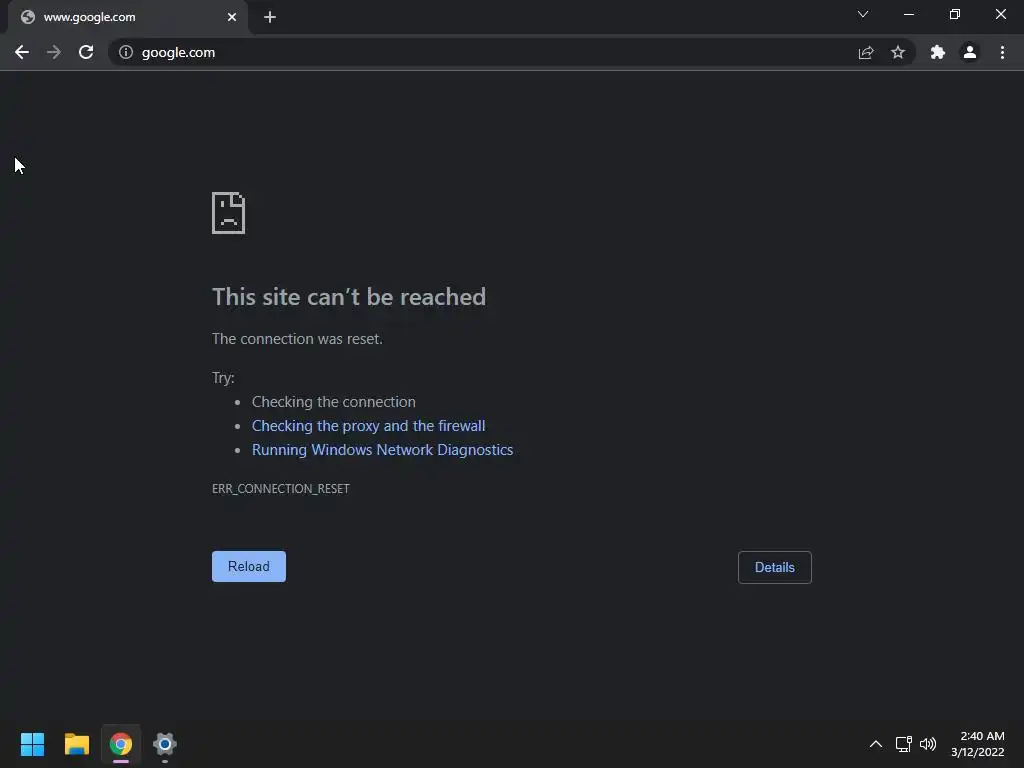Select the www.google.com tab
The width and height of the screenshot is (1024, 768).
pyautogui.click(x=127, y=17)
